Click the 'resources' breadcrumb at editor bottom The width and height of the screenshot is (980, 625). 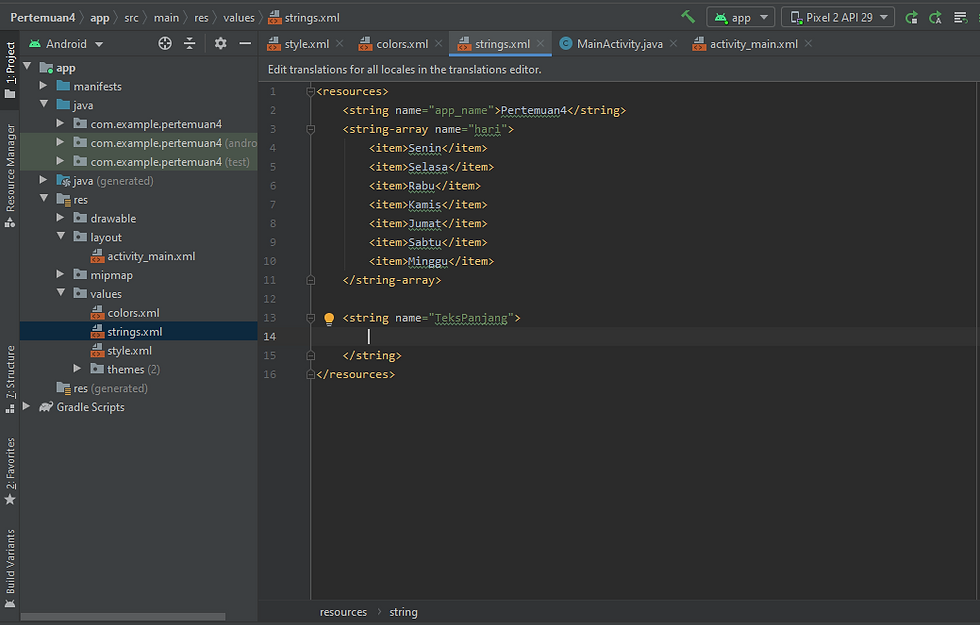pos(343,612)
